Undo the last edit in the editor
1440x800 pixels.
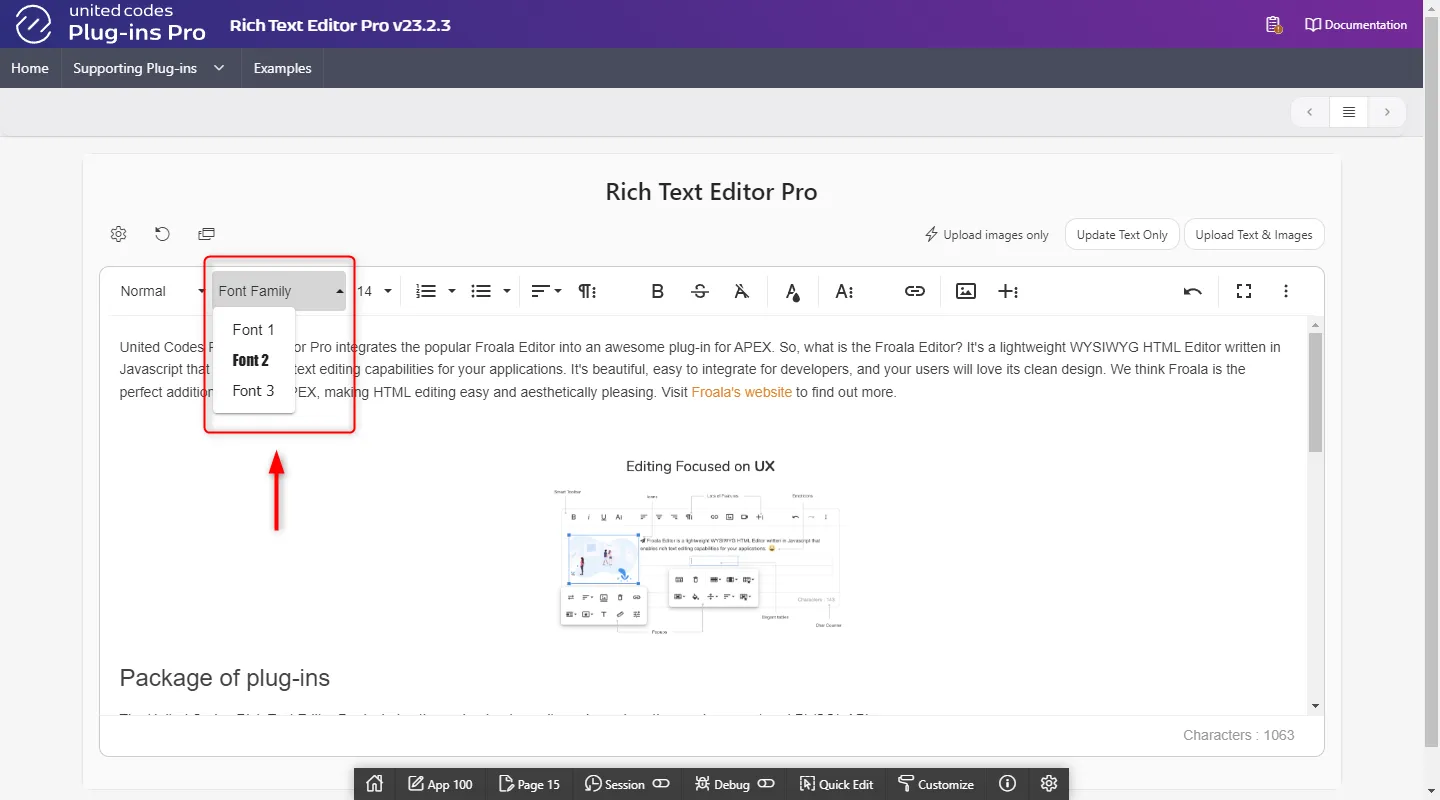(x=1192, y=291)
